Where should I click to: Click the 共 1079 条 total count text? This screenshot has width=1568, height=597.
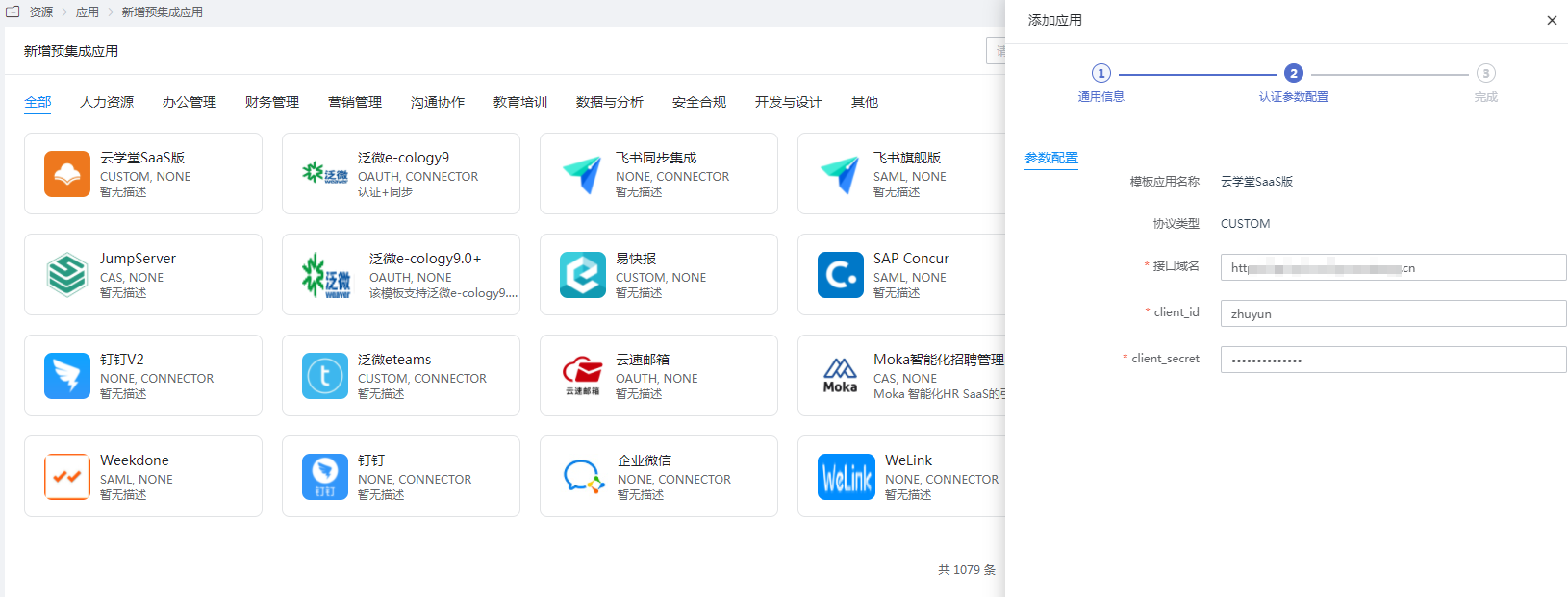[x=967, y=570]
